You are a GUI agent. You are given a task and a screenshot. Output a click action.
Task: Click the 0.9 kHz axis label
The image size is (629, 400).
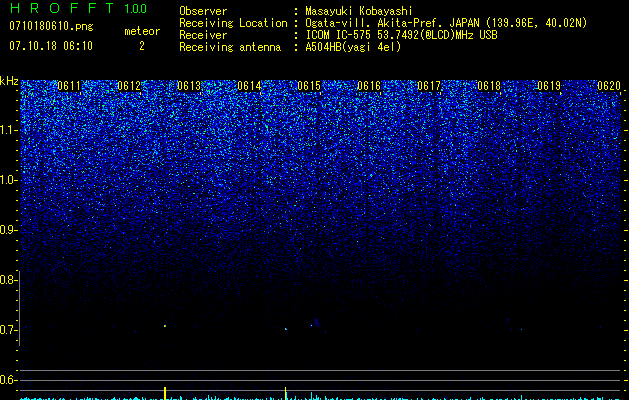pyautogui.click(x=8, y=230)
